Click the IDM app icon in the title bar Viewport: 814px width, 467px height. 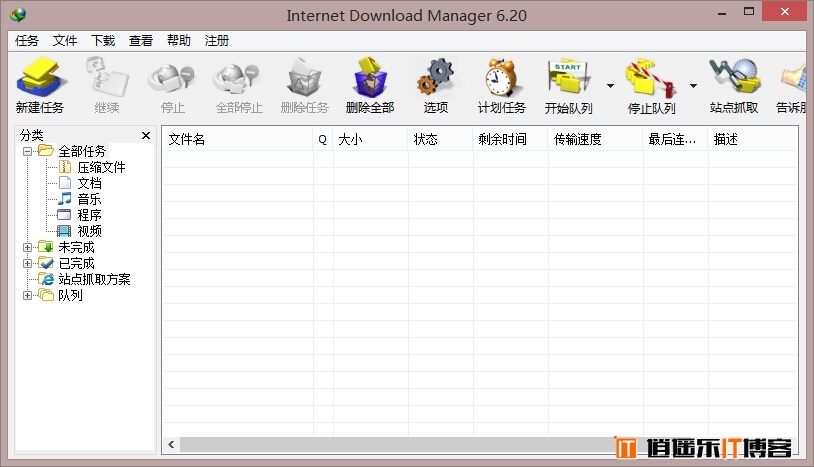coord(18,15)
